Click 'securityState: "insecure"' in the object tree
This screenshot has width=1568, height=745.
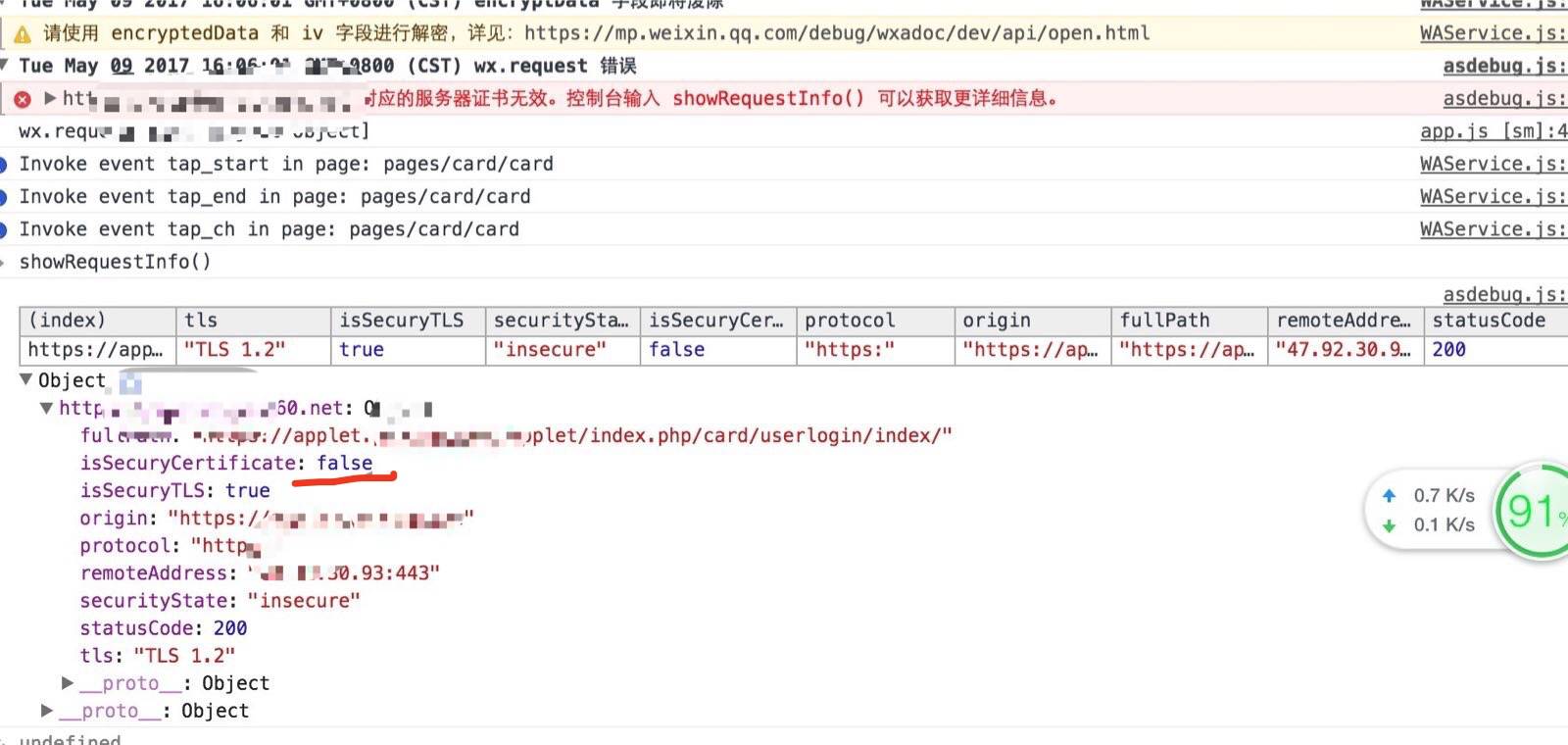[x=220, y=600]
